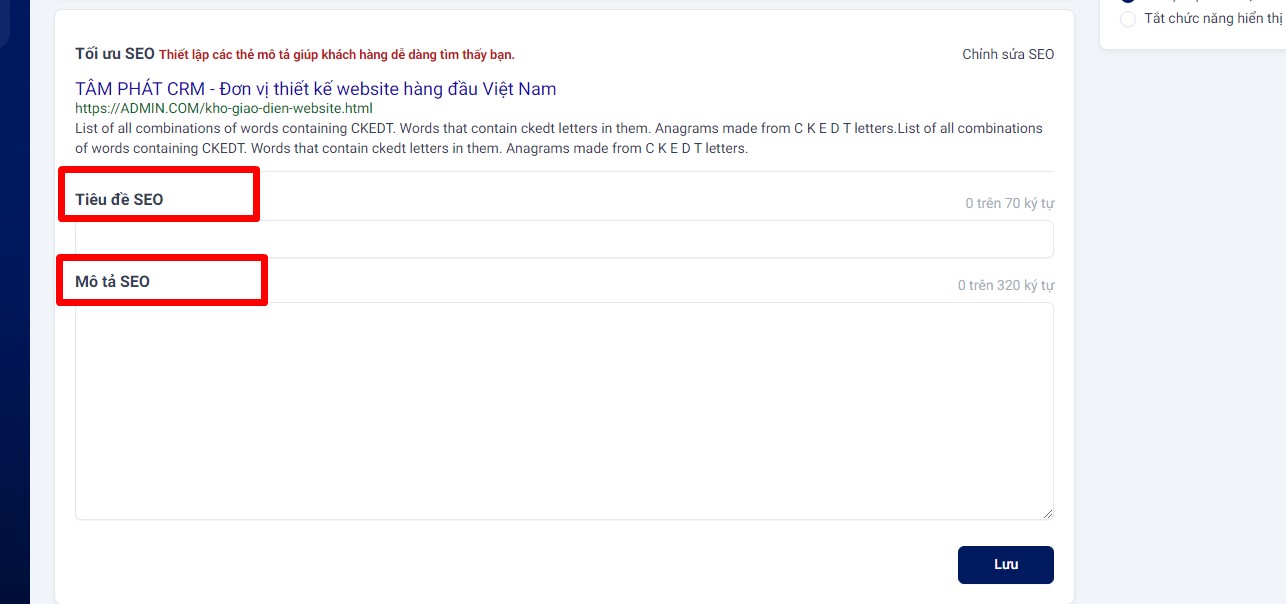
Task: Click the empty area left of Lưu button
Action: [500, 564]
